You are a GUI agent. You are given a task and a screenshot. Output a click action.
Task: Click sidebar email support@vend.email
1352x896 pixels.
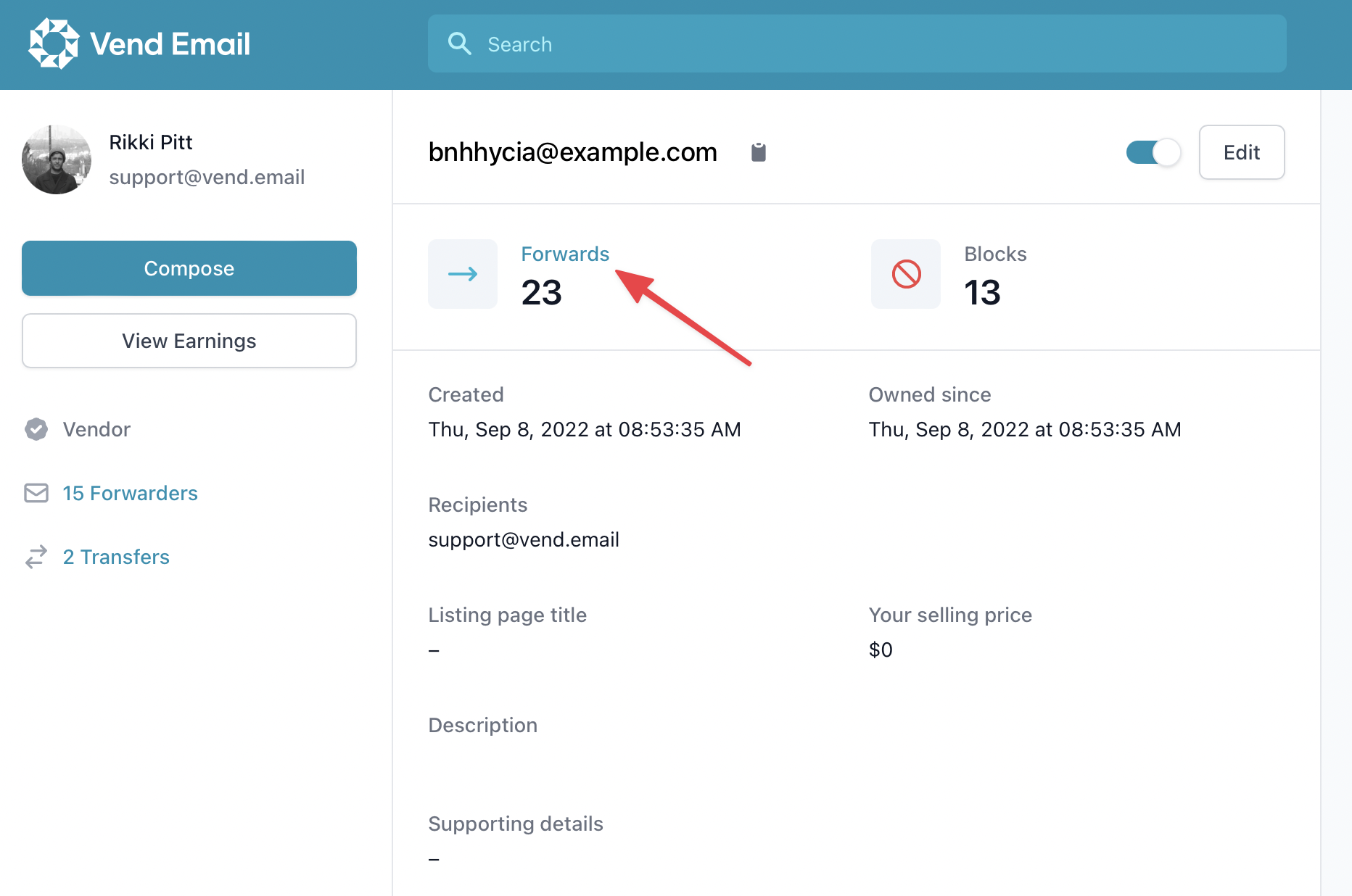tap(207, 177)
